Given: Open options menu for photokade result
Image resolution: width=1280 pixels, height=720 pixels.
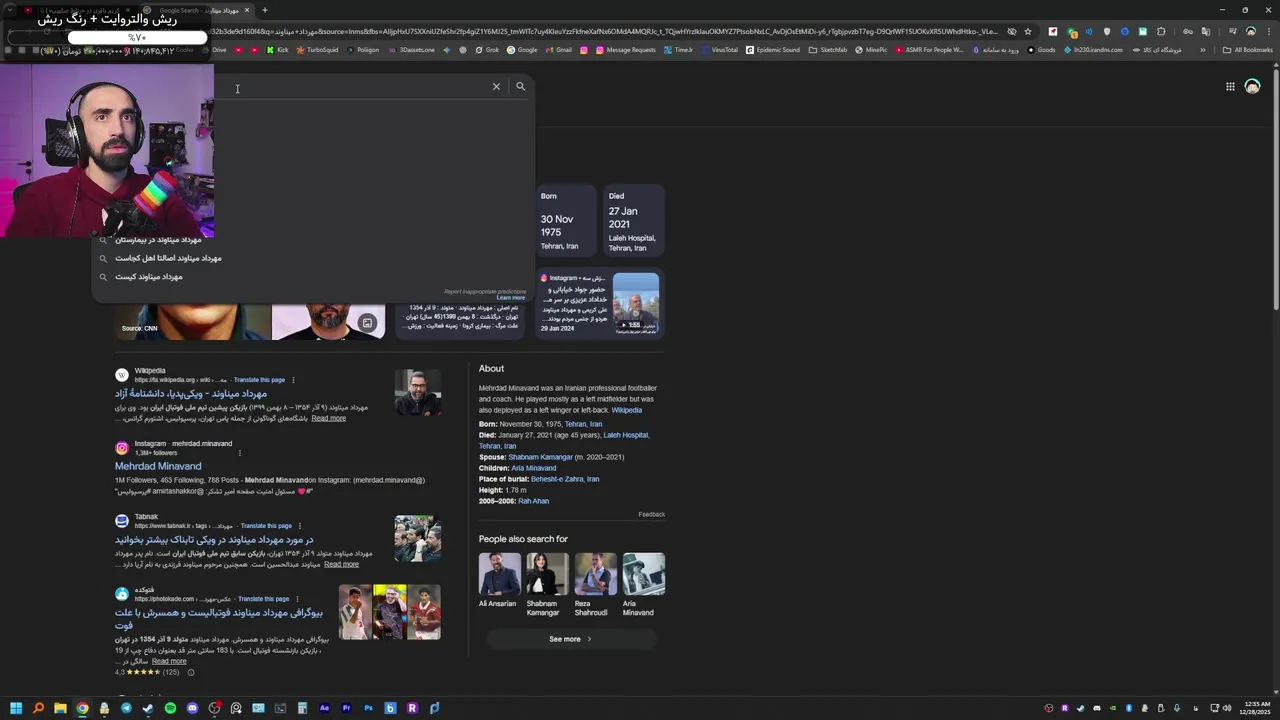Looking at the screenshot, I should (x=297, y=599).
